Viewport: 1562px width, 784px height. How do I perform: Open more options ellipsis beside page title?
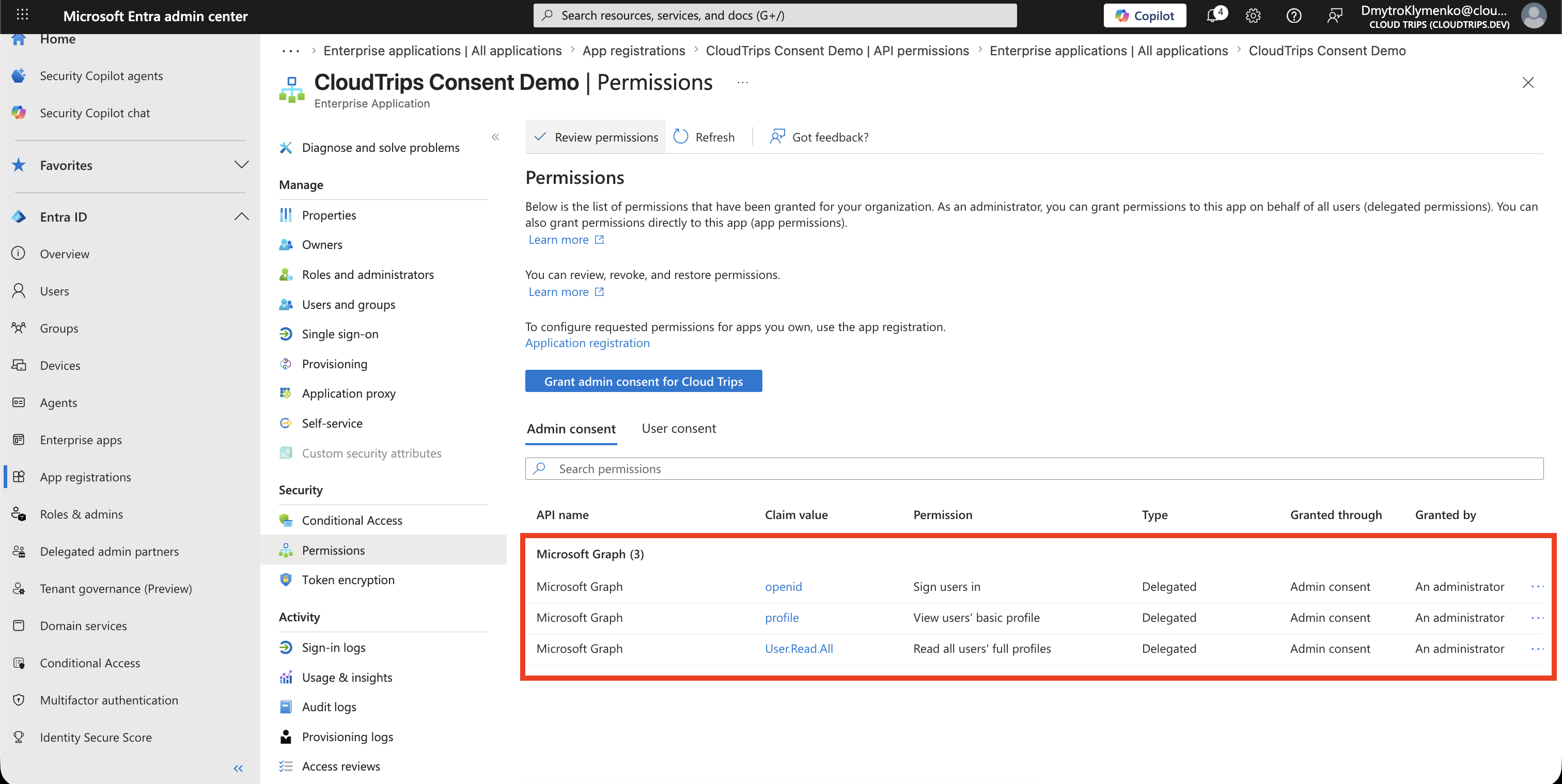[743, 83]
